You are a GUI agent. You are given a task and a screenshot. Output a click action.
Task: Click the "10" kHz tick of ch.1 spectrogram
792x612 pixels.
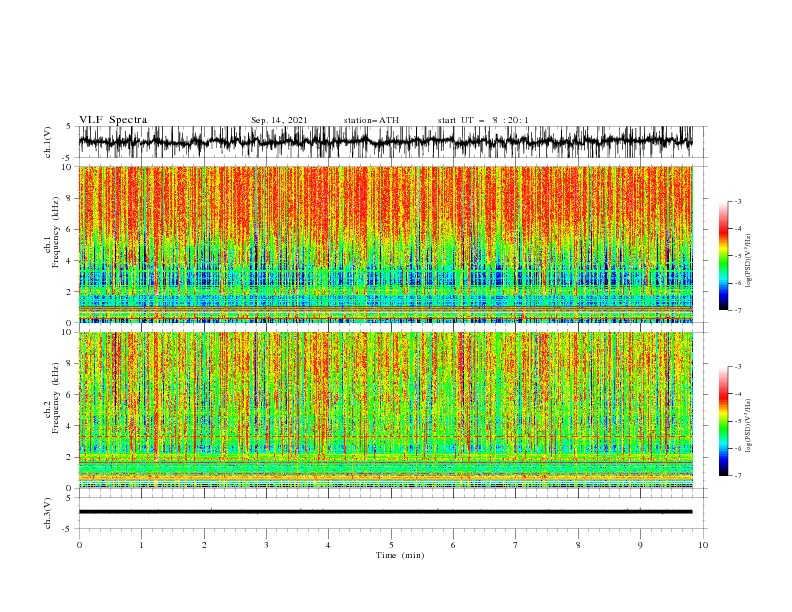pos(67,167)
